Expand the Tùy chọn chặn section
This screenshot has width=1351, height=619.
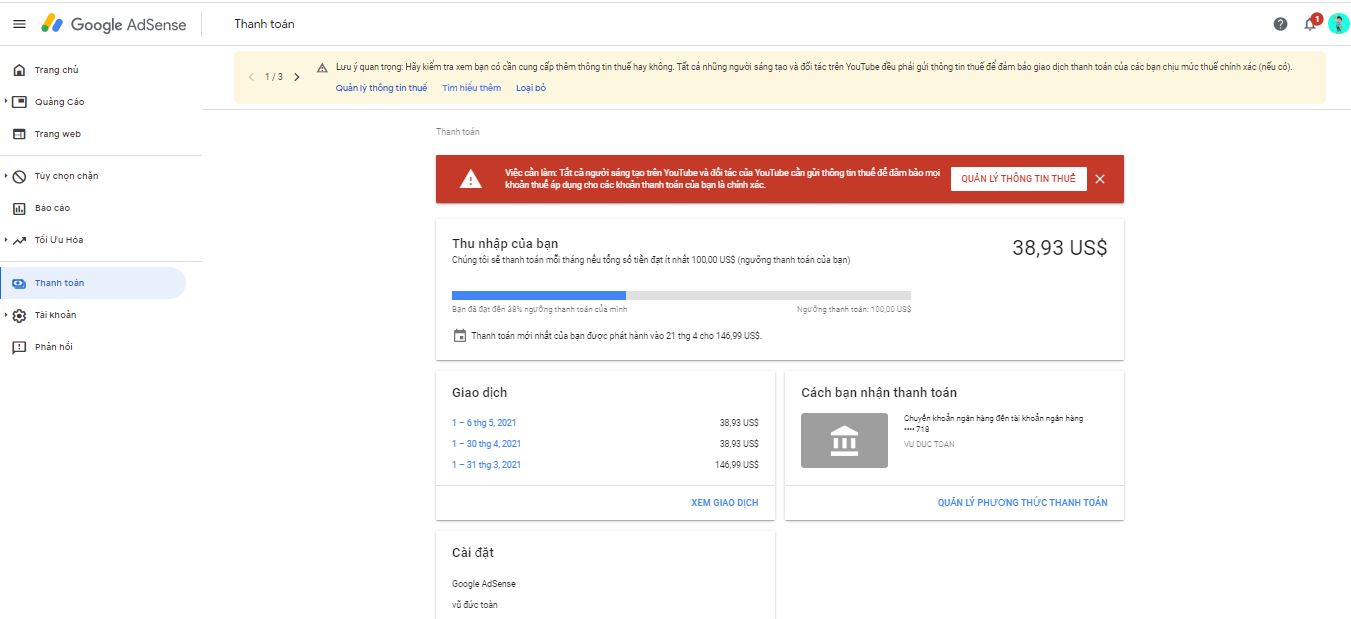[7, 176]
